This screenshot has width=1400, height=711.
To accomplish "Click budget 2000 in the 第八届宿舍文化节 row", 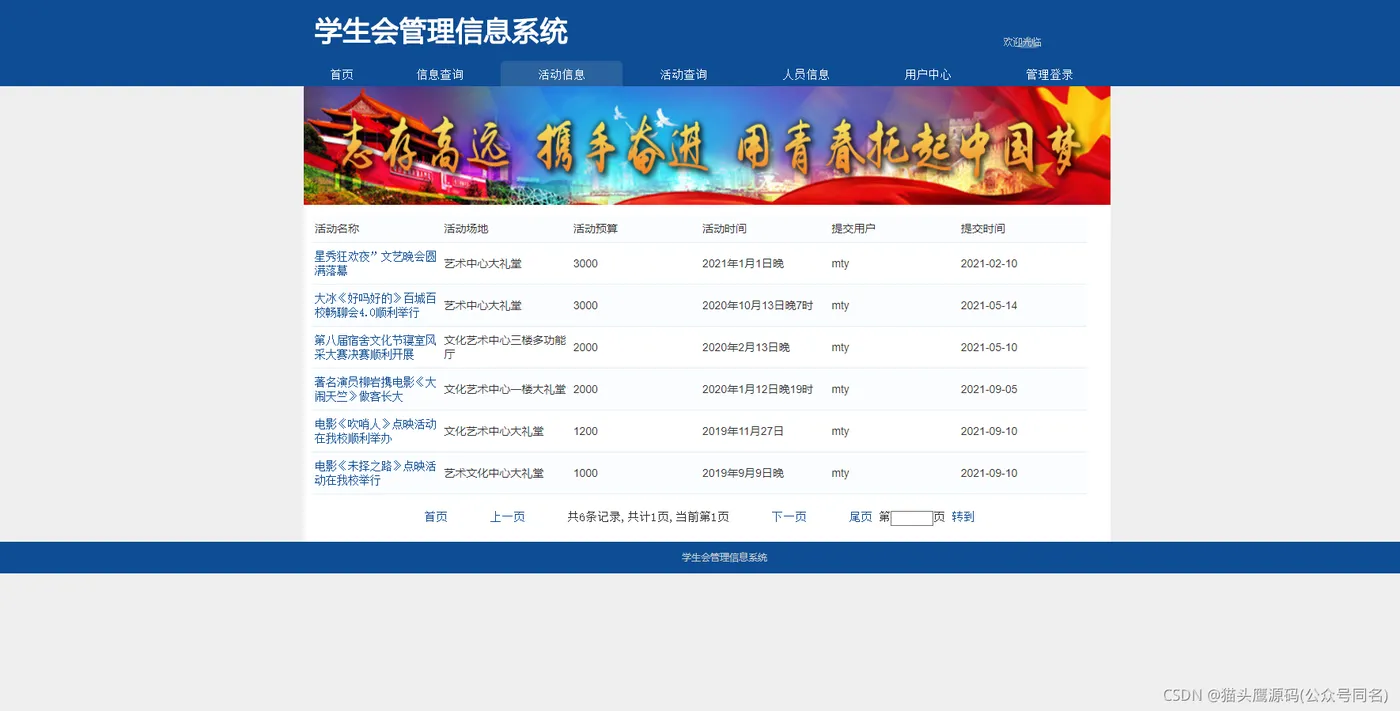I will pos(585,348).
